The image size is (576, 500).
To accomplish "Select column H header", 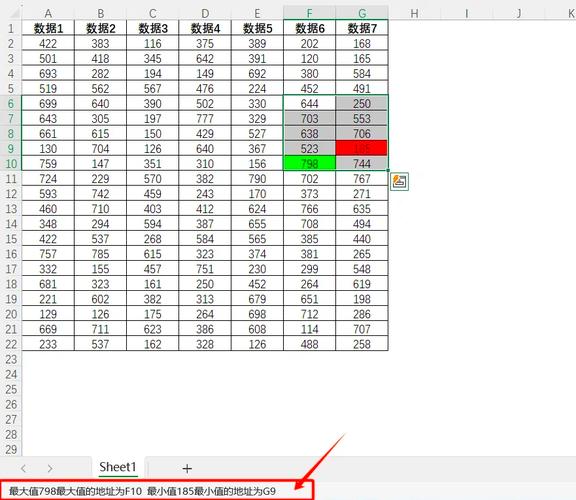I will 414,13.
